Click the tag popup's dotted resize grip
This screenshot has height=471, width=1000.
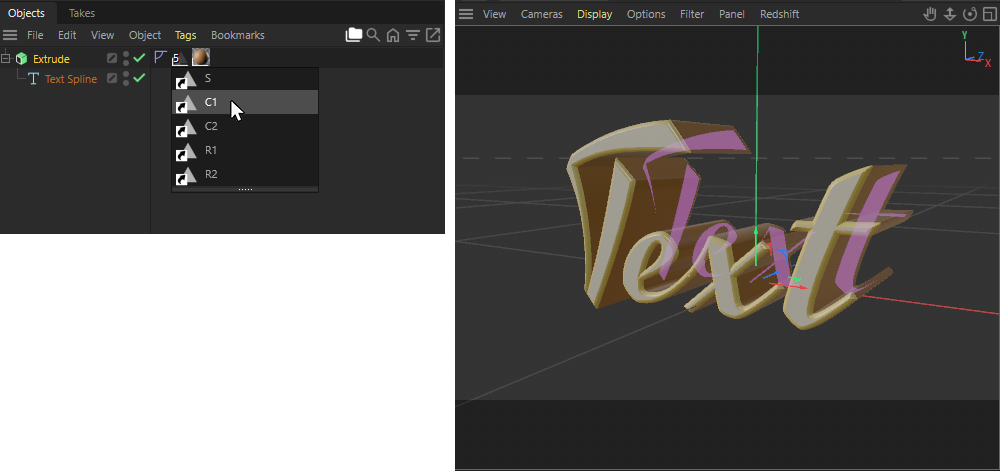coord(245,189)
